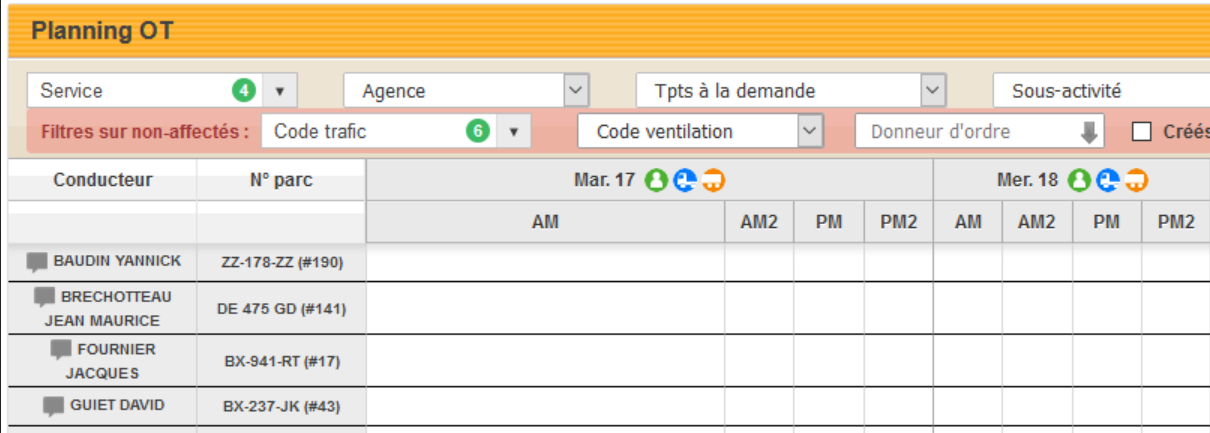
Task: Click orange trailer icon beside Mar. 17
Action: pos(713,180)
